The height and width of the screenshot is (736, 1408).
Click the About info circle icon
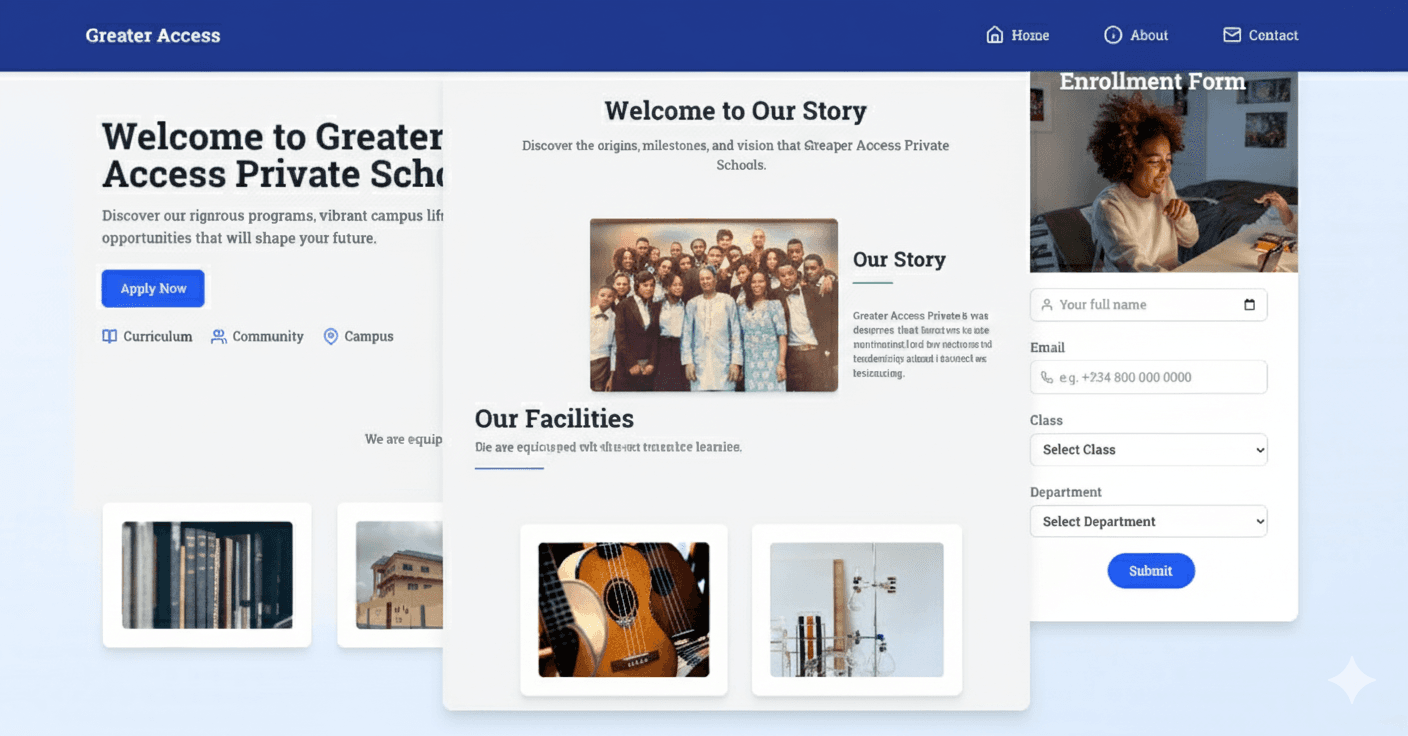[1113, 35]
